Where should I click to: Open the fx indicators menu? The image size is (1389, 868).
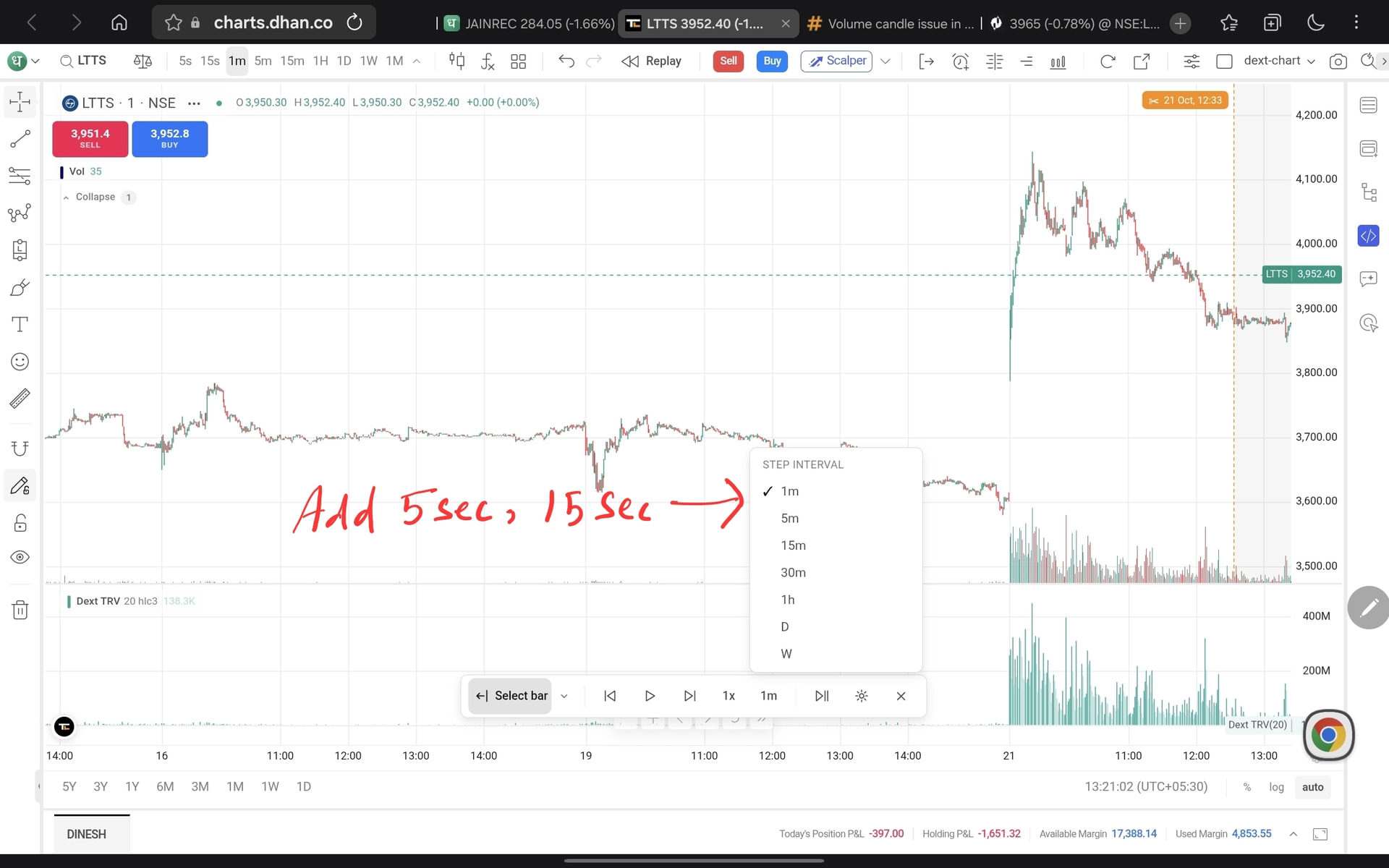(x=488, y=61)
